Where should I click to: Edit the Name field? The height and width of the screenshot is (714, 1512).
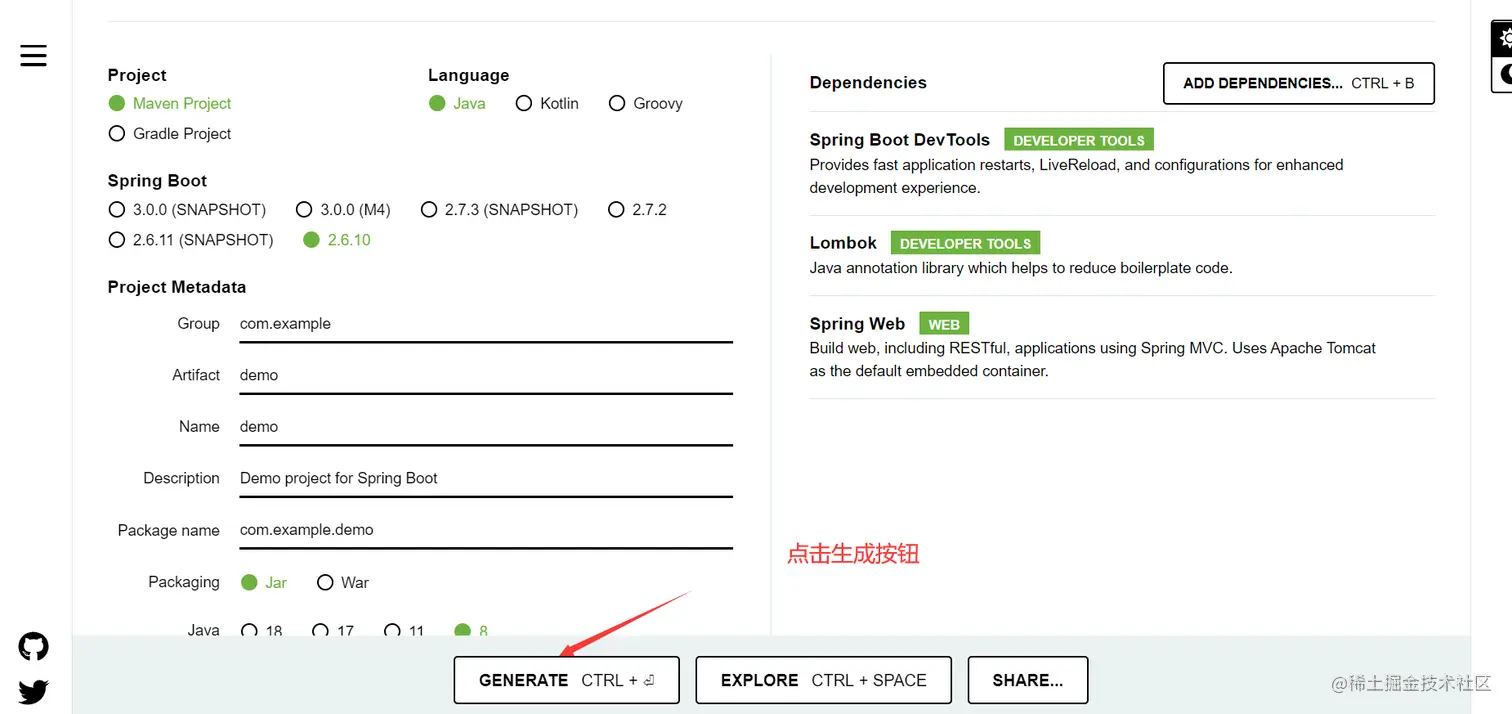[x=486, y=427]
